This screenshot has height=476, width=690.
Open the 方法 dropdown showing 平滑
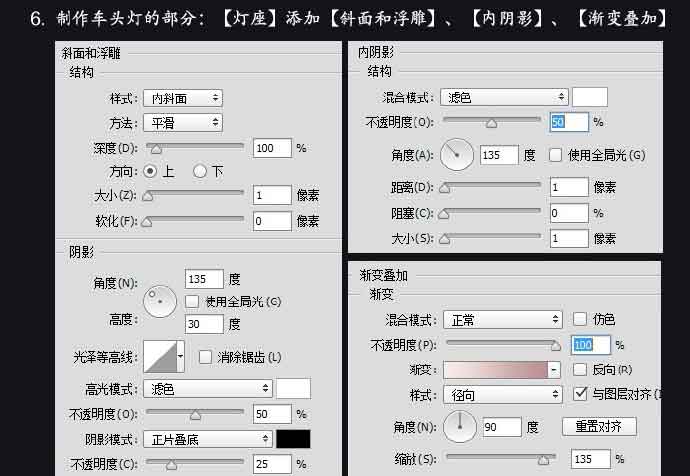click(182, 122)
